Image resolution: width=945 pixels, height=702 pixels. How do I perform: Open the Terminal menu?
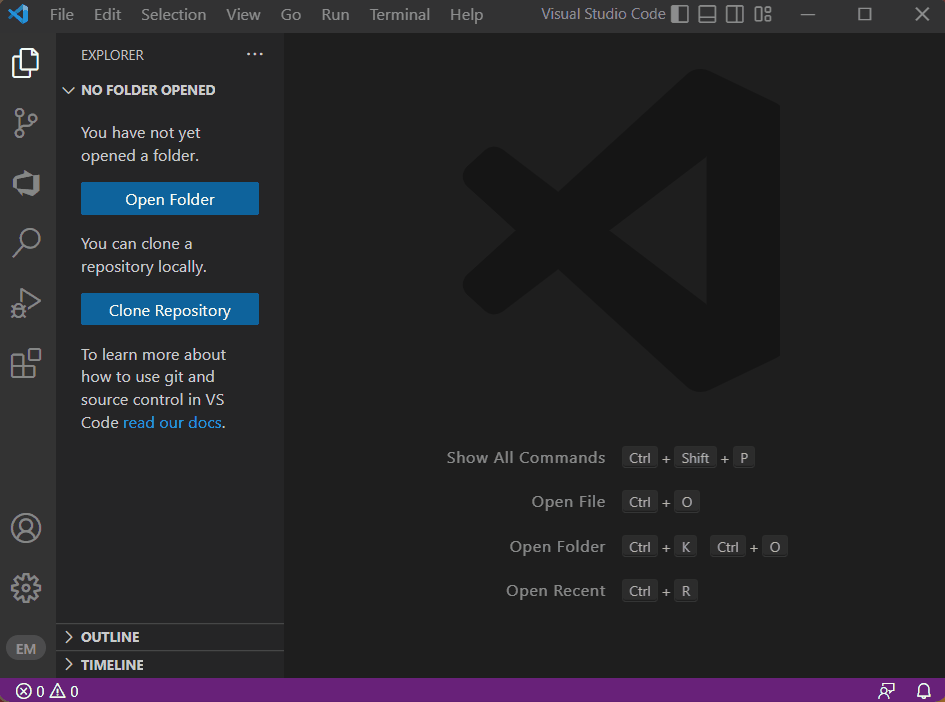point(399,14)
